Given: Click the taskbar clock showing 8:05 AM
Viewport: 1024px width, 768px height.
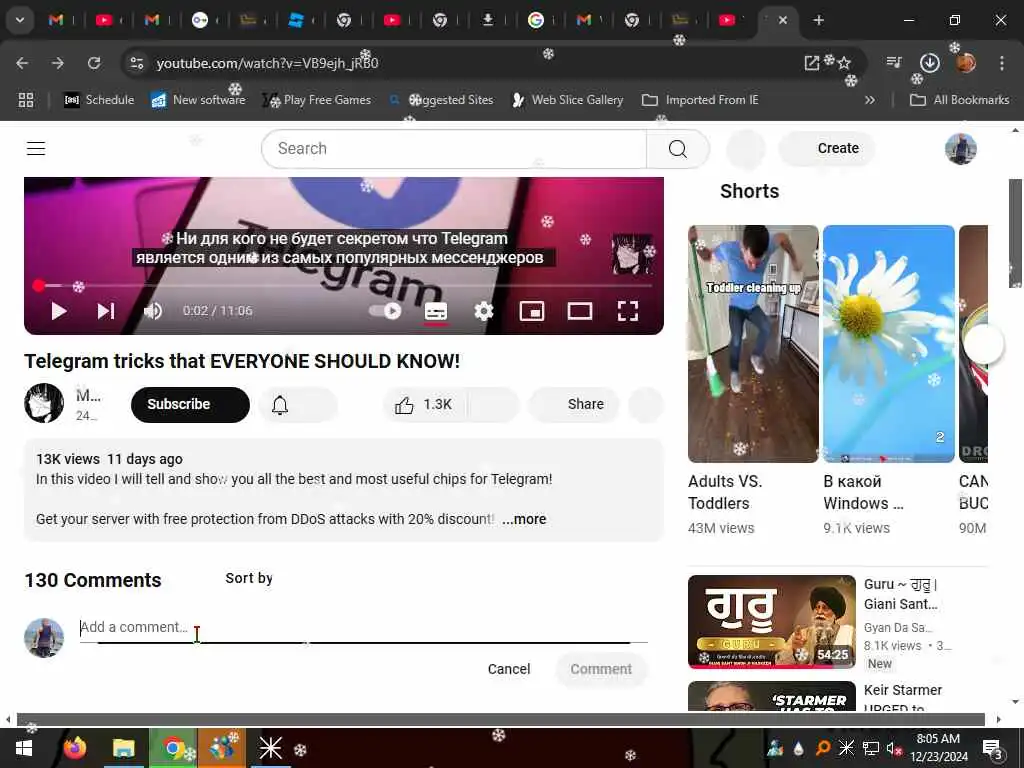Looking at the screenshot, I should (x=938, y=748).
